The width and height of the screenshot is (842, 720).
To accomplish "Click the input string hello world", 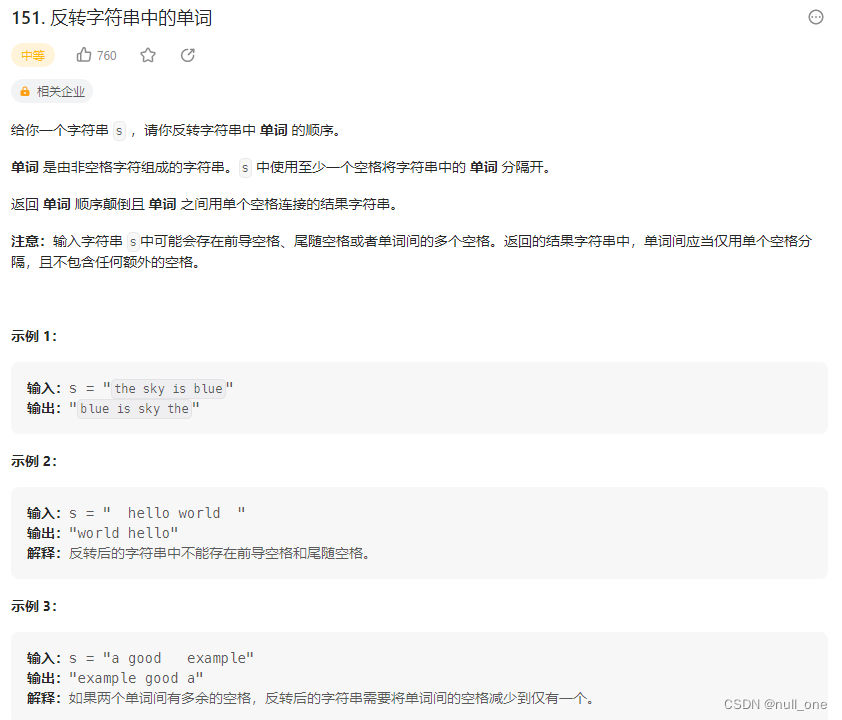I will pyautogui.click(x=174, y=513).
